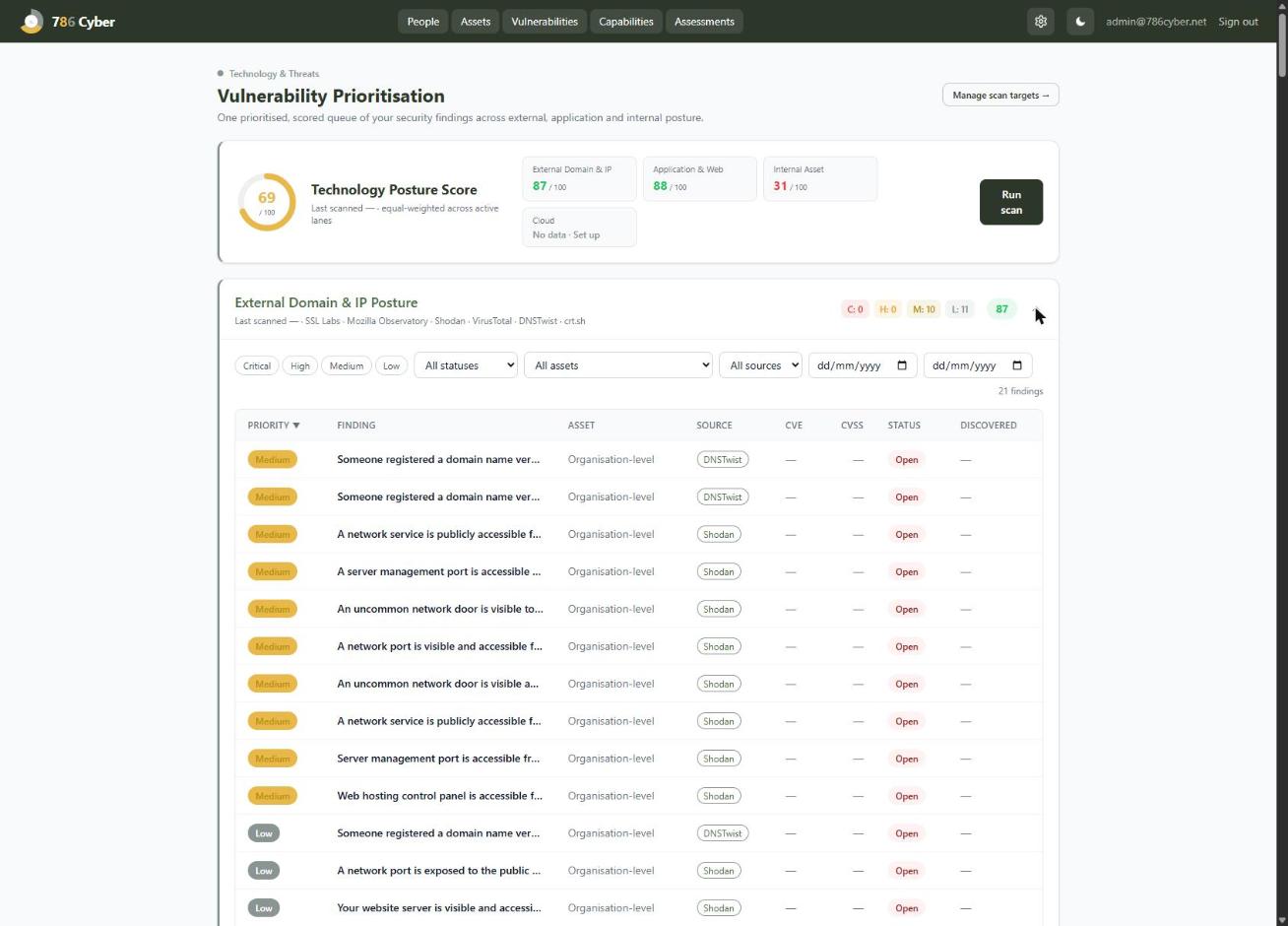Click the CVSS column header
The image size is (1288, 926).
tap(852, 426)
